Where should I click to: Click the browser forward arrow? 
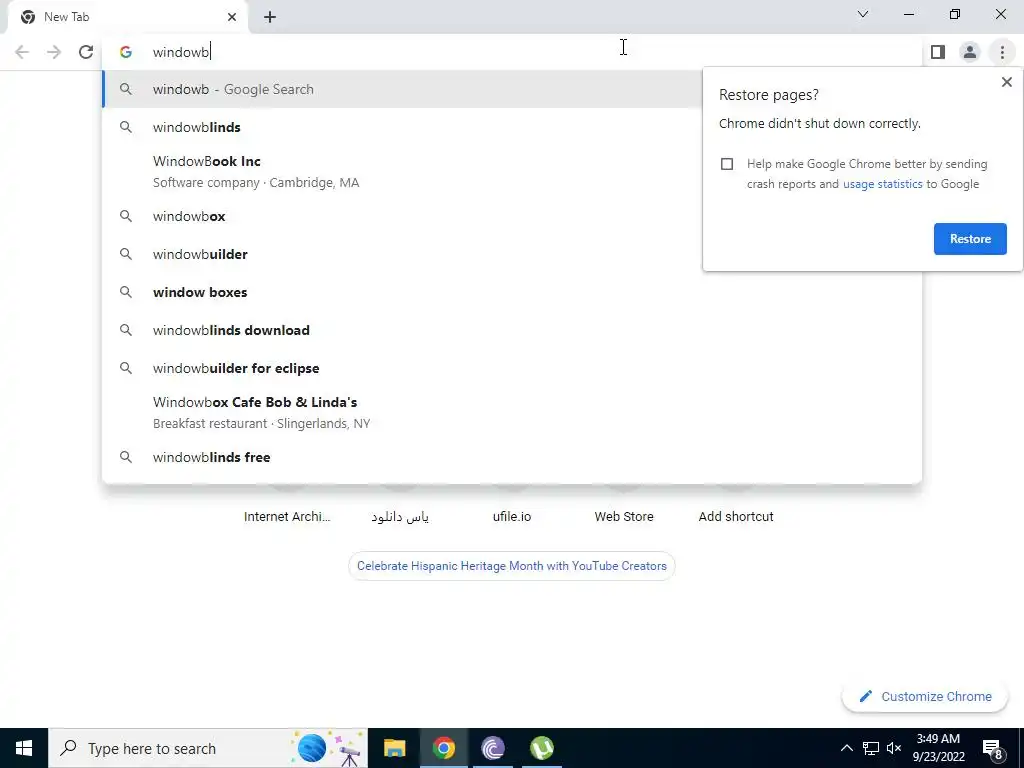[54, 52]
